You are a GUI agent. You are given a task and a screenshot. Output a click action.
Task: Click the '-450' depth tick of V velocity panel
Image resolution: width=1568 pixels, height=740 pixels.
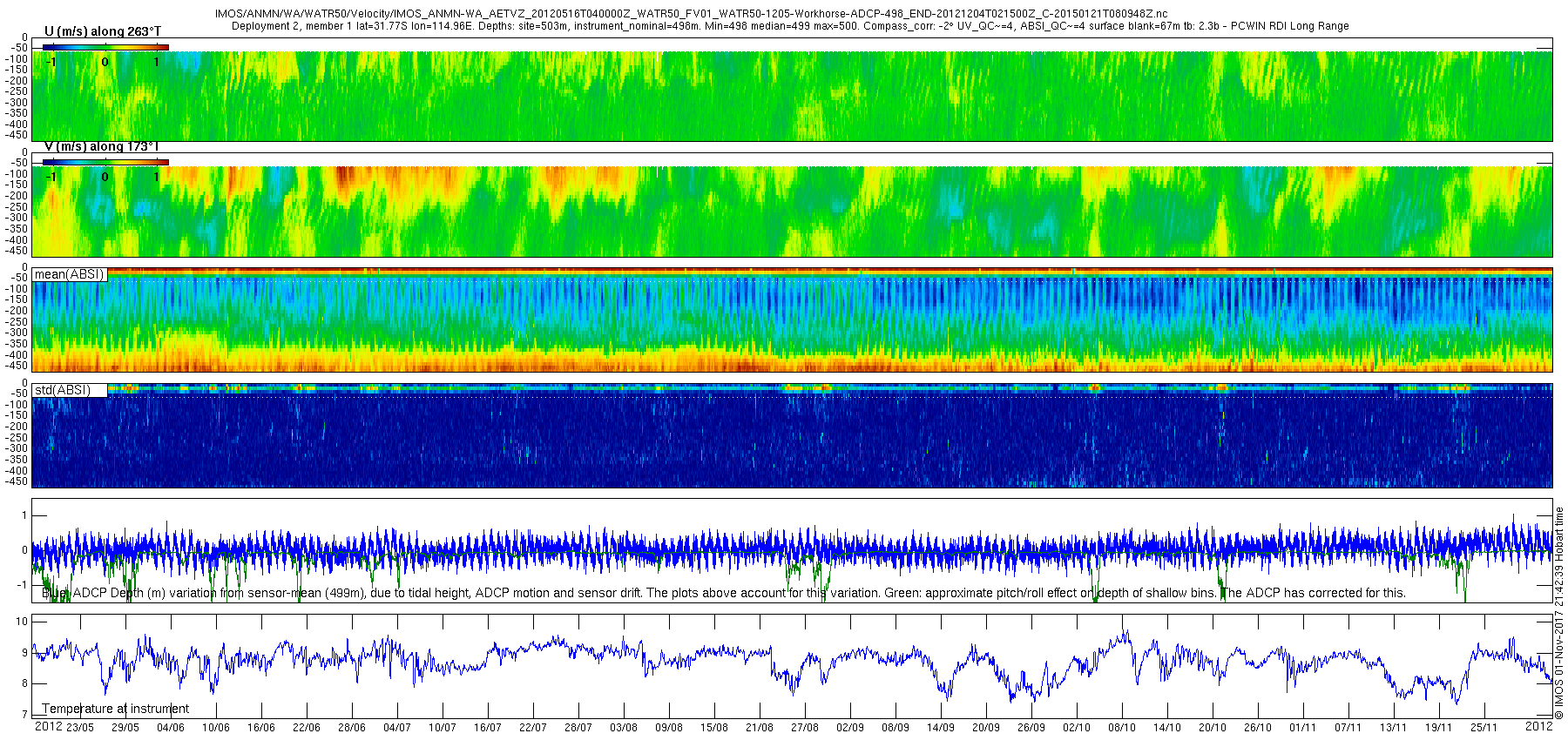(x=17, y=251)
